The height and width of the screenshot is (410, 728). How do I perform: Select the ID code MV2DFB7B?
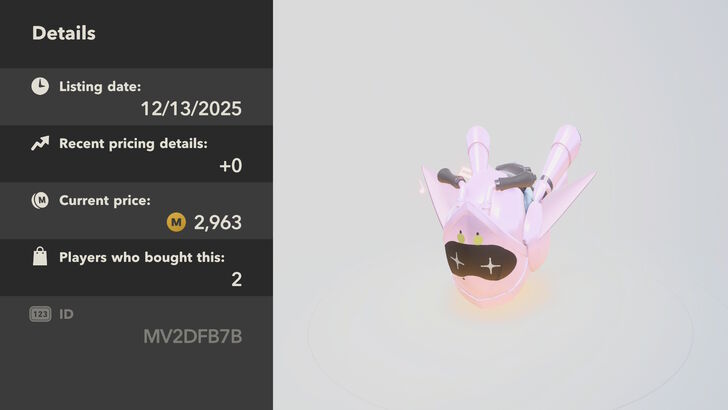pyautogui.click(x=193, y=336)
